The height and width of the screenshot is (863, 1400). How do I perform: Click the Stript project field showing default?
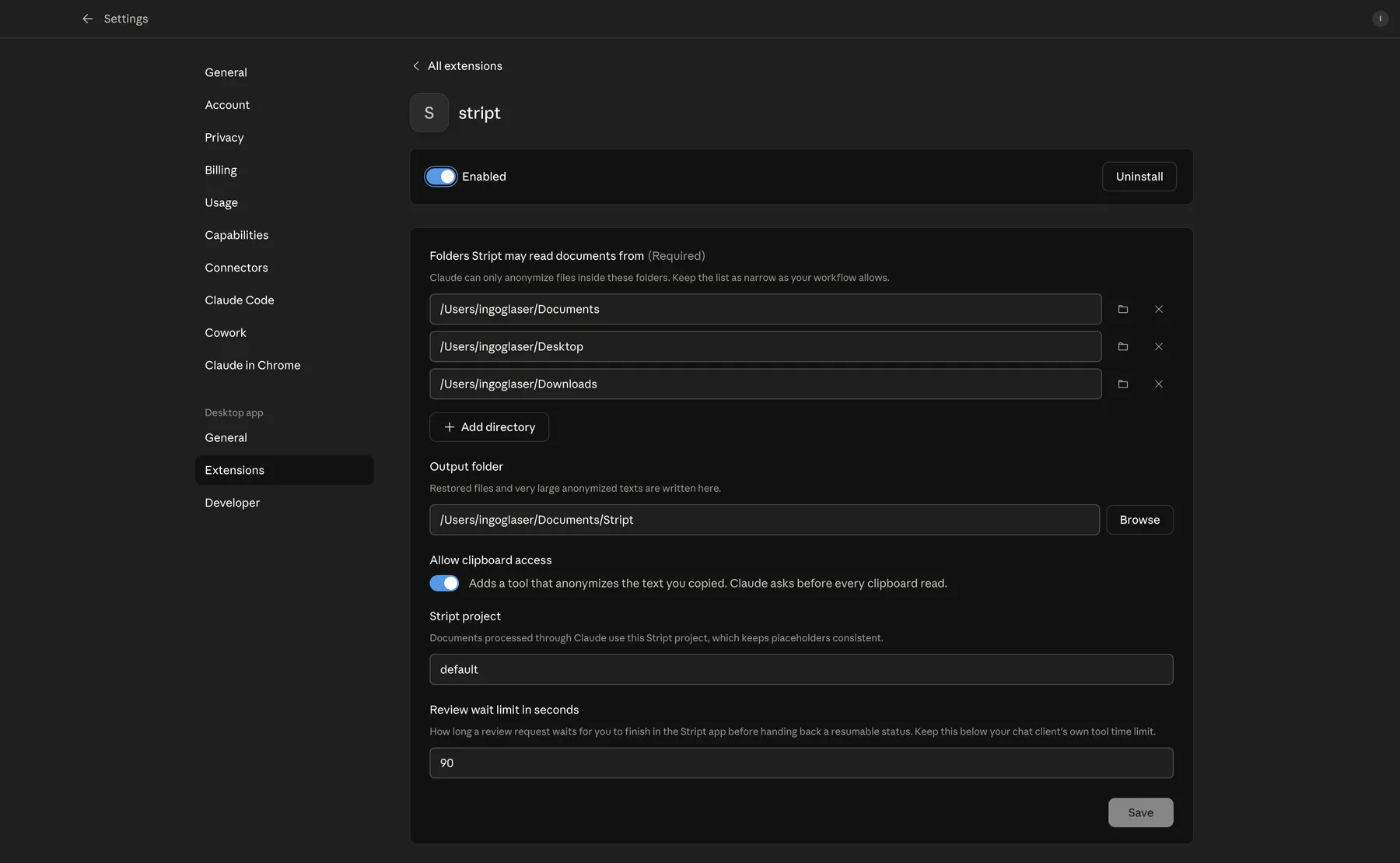pos(801,669)
